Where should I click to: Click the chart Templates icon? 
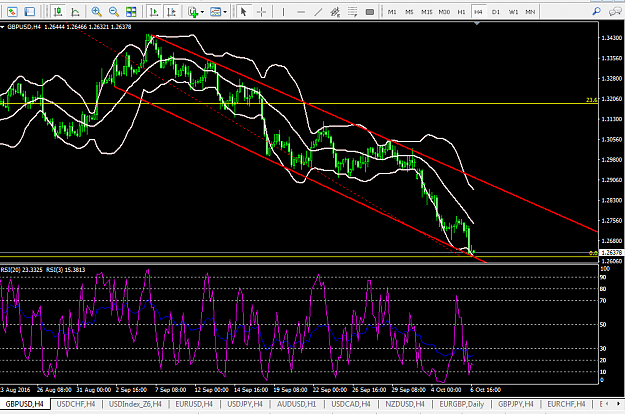point(215,12)
